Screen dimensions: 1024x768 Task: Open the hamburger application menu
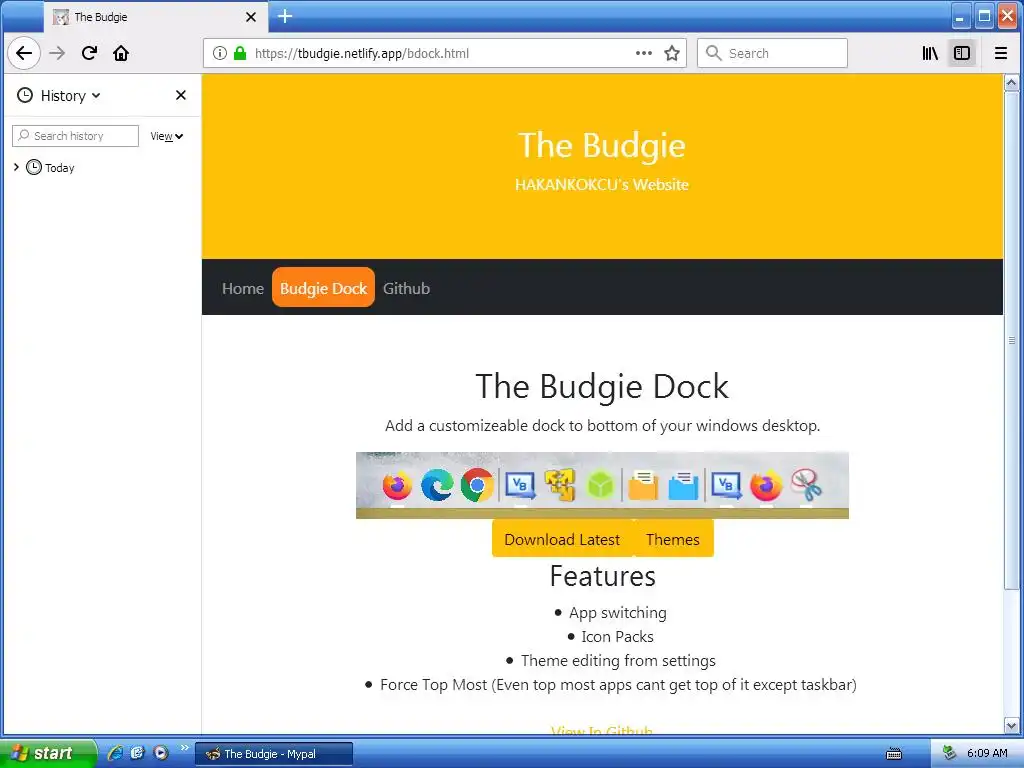(1000, 53)
